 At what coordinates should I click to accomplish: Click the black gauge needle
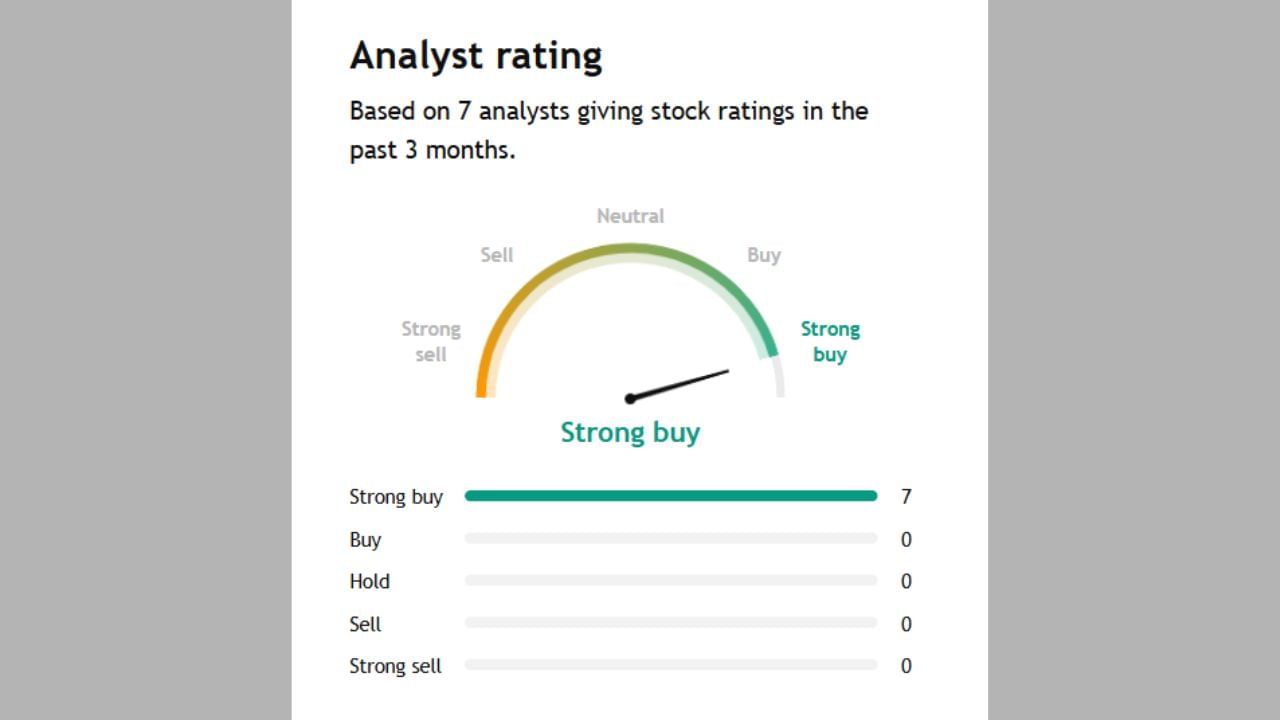pyautogui.click(x=680, y=385)
